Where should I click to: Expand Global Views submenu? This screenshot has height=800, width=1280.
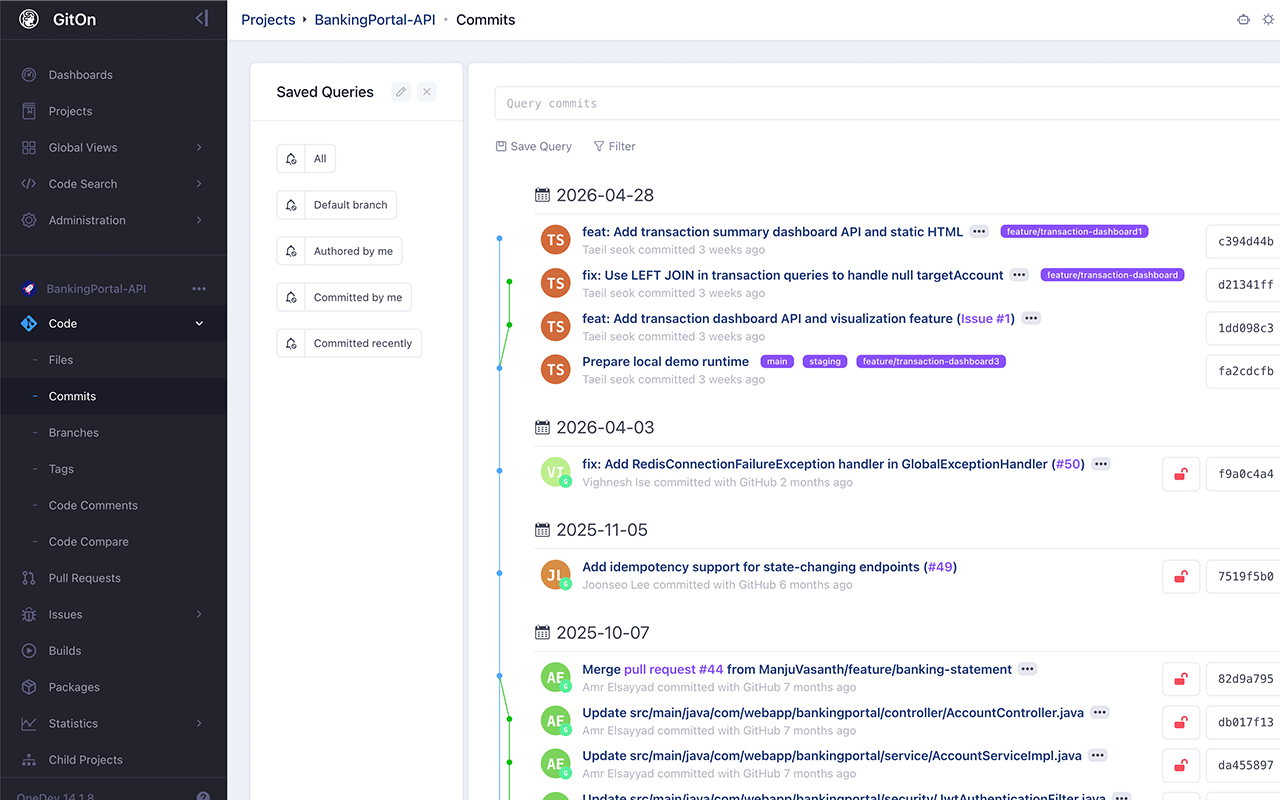point(199,148)
